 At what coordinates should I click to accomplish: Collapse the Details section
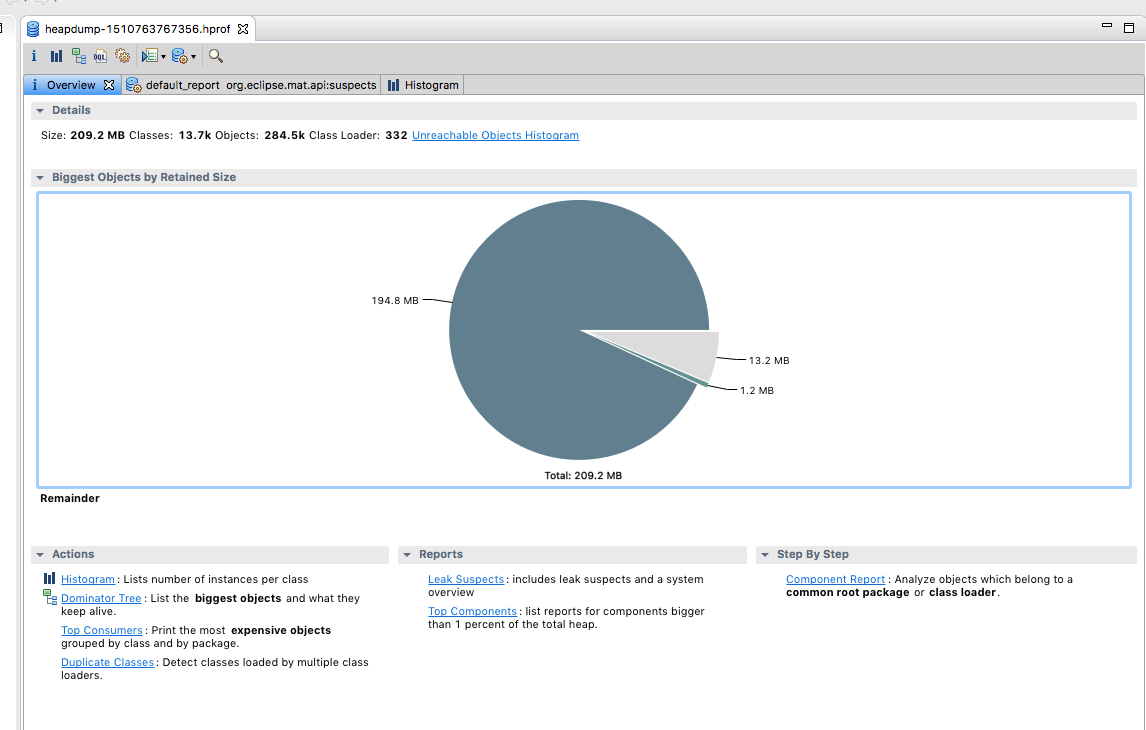40,110
